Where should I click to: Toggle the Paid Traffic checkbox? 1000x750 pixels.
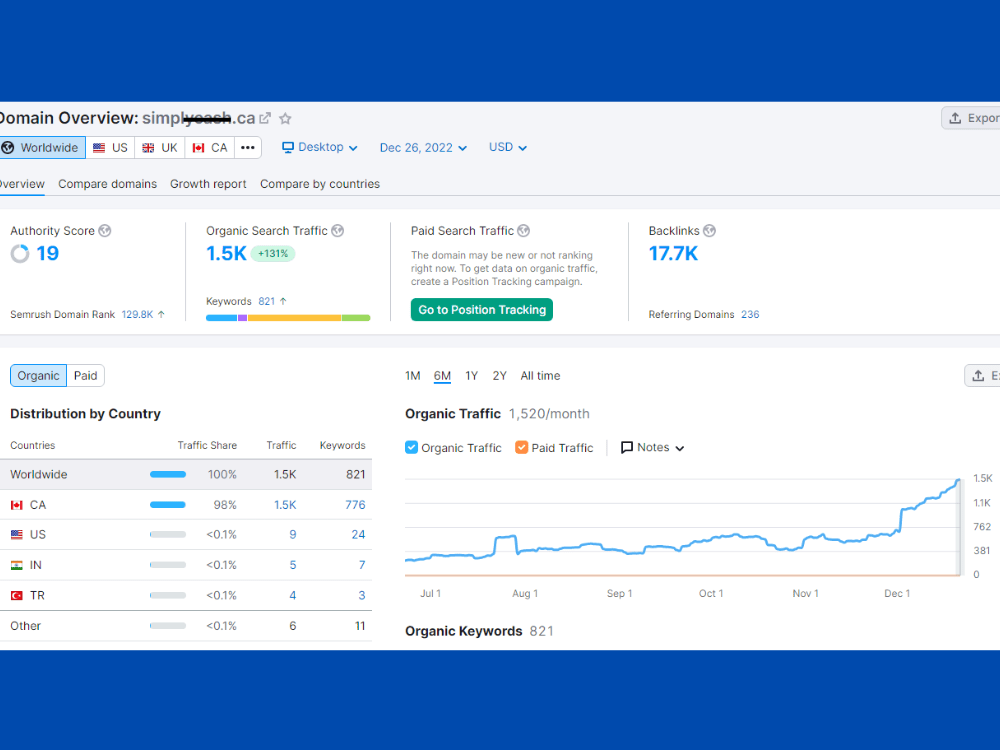click(x=522, y=447)
